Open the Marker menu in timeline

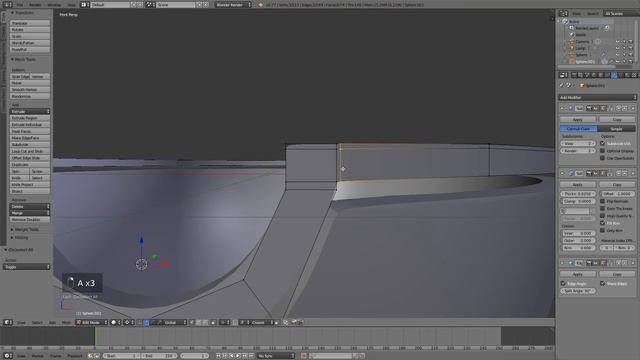coord(38,356)
